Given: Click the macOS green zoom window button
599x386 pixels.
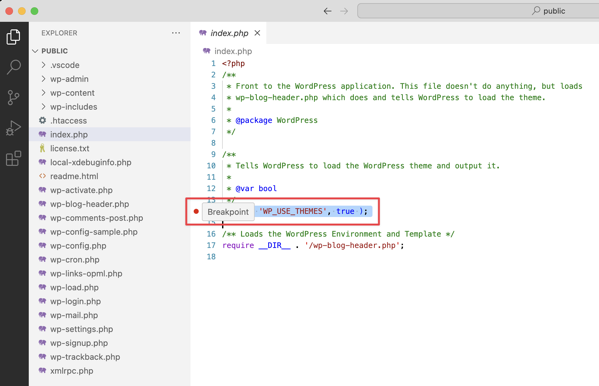Looking at the screenshot, I should coord(34,11).
